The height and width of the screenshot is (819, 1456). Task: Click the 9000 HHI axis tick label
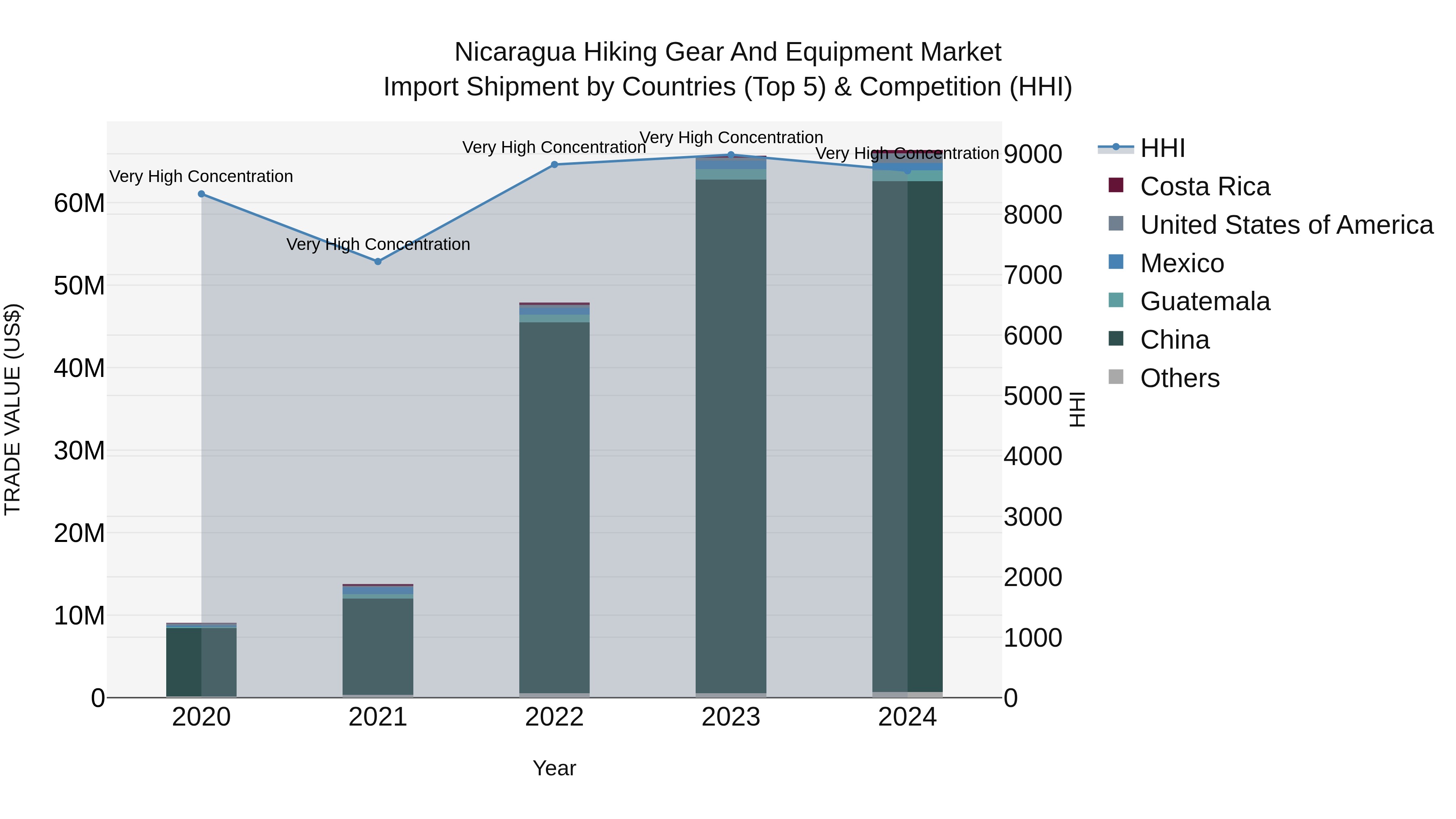[1033, 154]
